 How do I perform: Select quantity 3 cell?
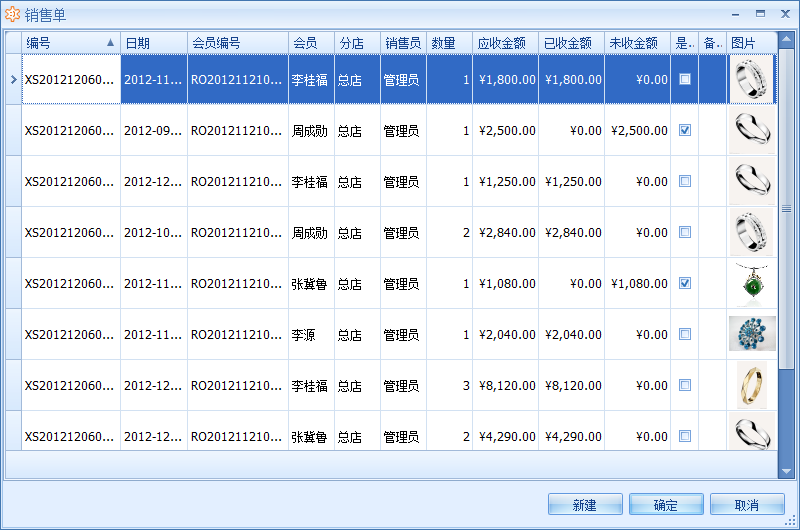[449, 385]
